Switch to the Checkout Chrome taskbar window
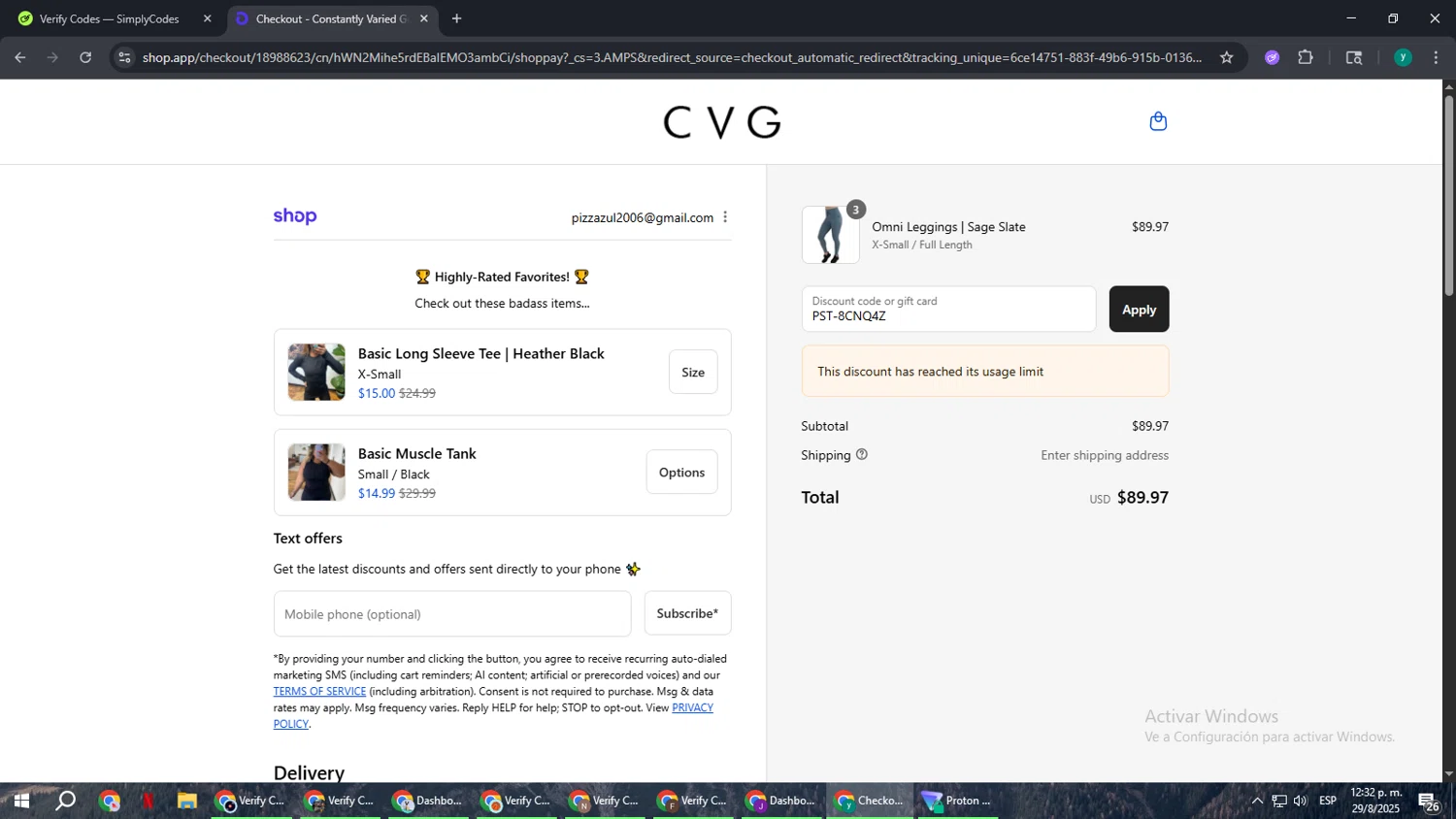Viewport: 1456px width, 819px height. point(871,801)
